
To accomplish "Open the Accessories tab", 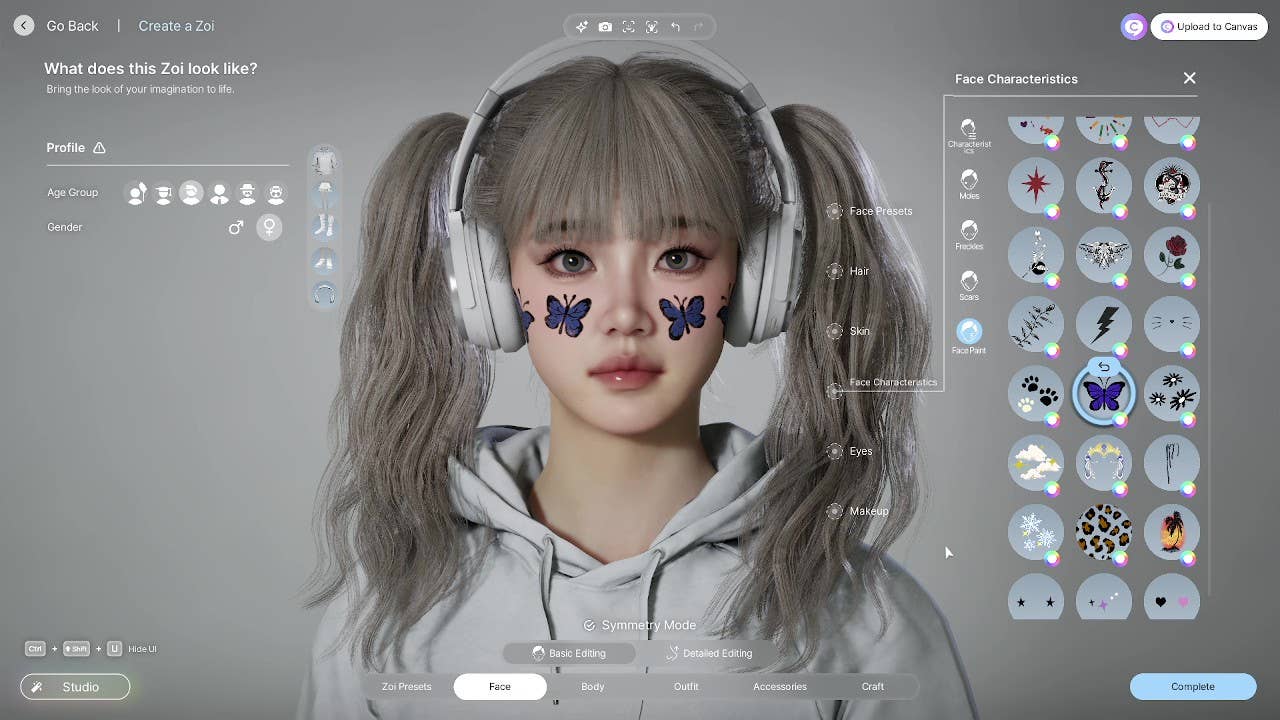I will pyautogui.click(x=780, y=687).
